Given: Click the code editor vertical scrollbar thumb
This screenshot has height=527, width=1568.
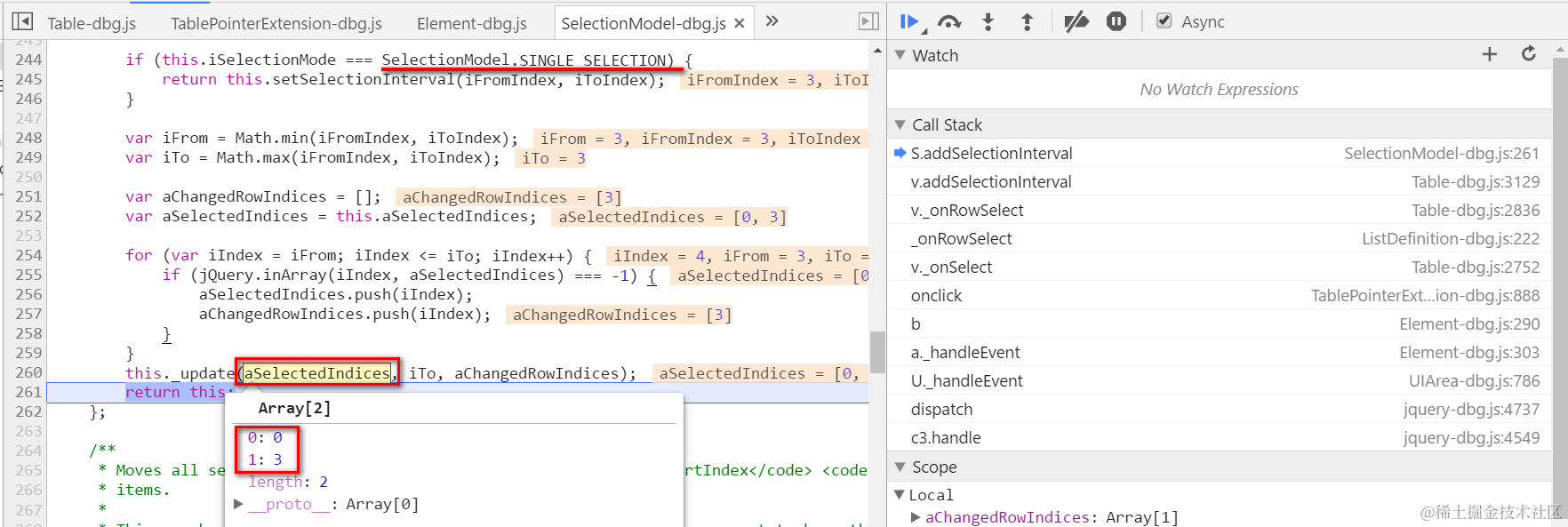Looking at the screenshot, I should coord(877,352).
